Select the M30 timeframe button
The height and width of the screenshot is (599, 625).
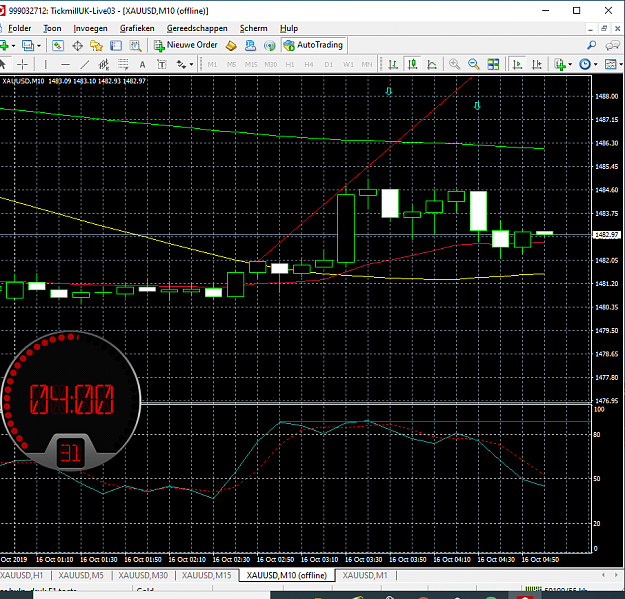(x=271, y=64)
